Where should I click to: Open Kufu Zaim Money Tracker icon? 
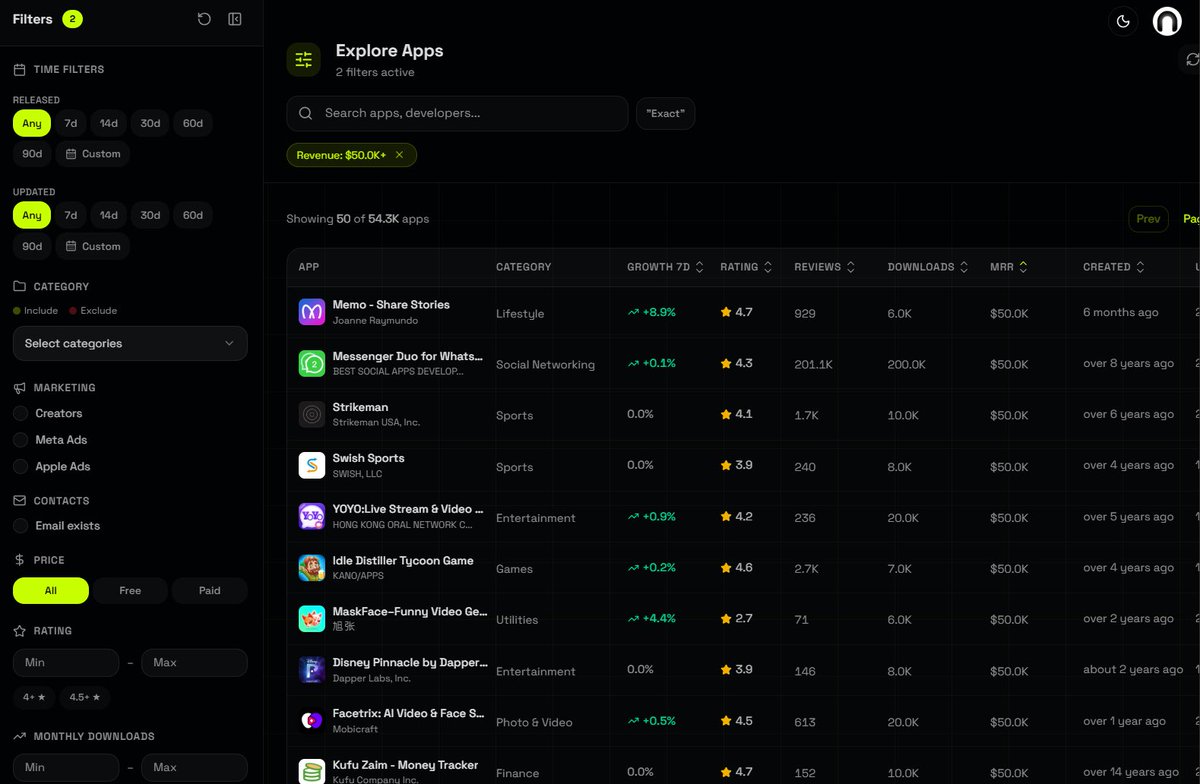(312, 772)
